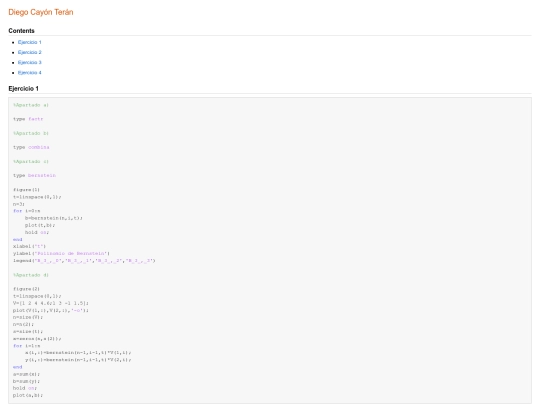Image resolution: width=540 pixels, height=405 pixels.
Task: Click the Contents heading
Action: click(x=21, y=31)
